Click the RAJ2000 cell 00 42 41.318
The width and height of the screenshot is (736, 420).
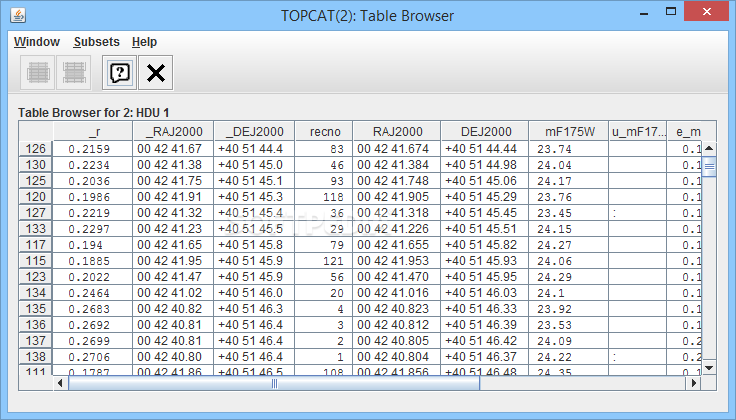coord(397,213)
